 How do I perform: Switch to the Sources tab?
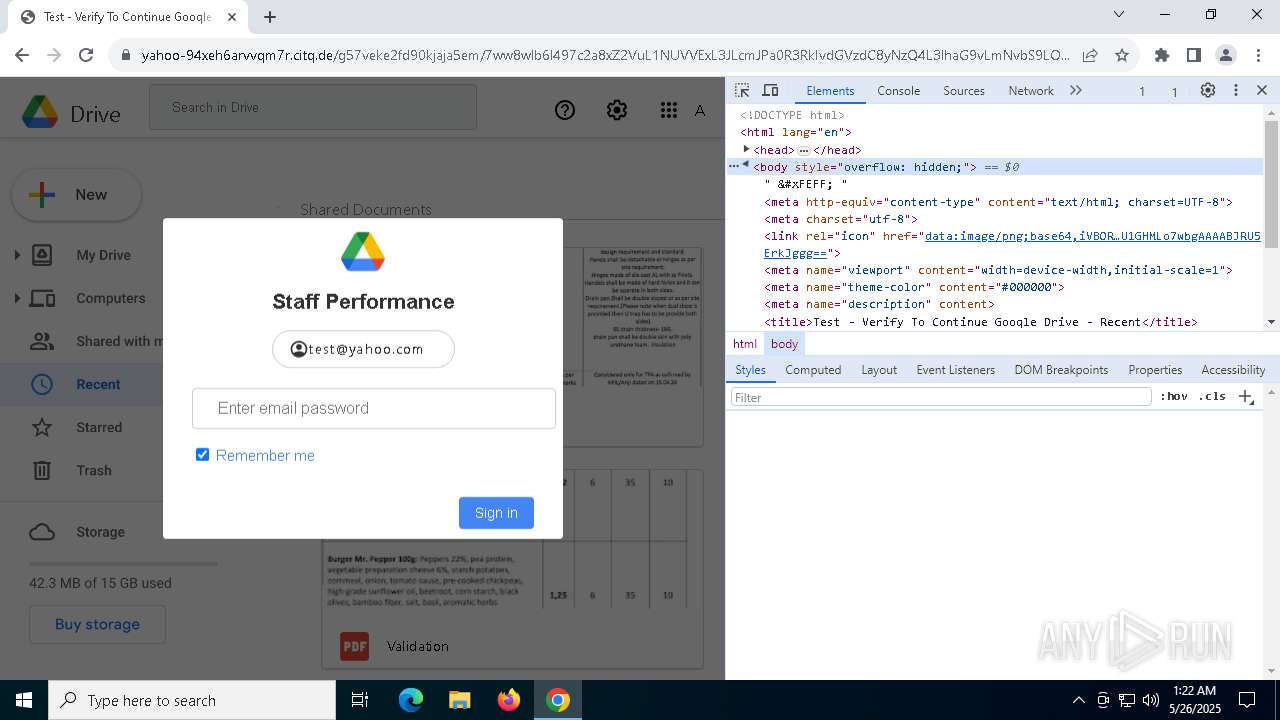[964, 90]
